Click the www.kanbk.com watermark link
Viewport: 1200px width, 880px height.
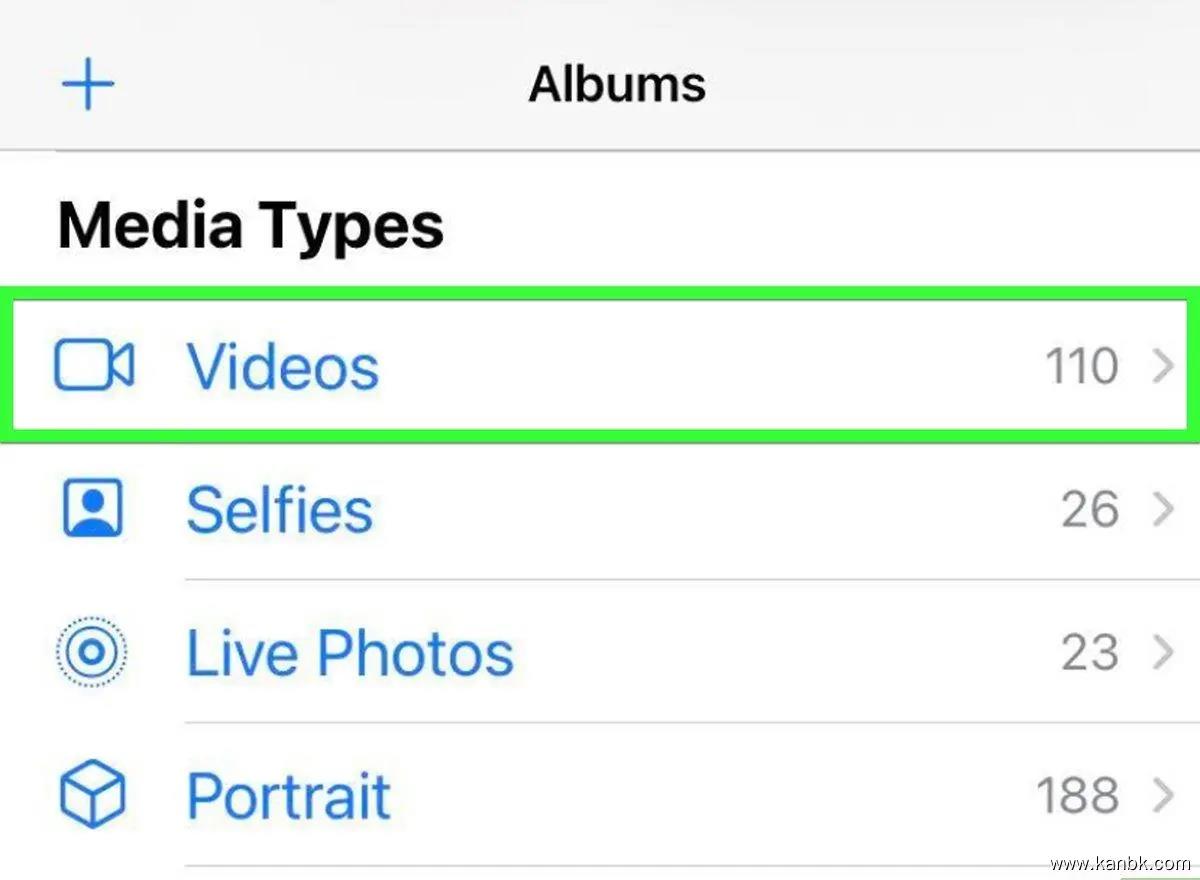tap(1120, 863)
